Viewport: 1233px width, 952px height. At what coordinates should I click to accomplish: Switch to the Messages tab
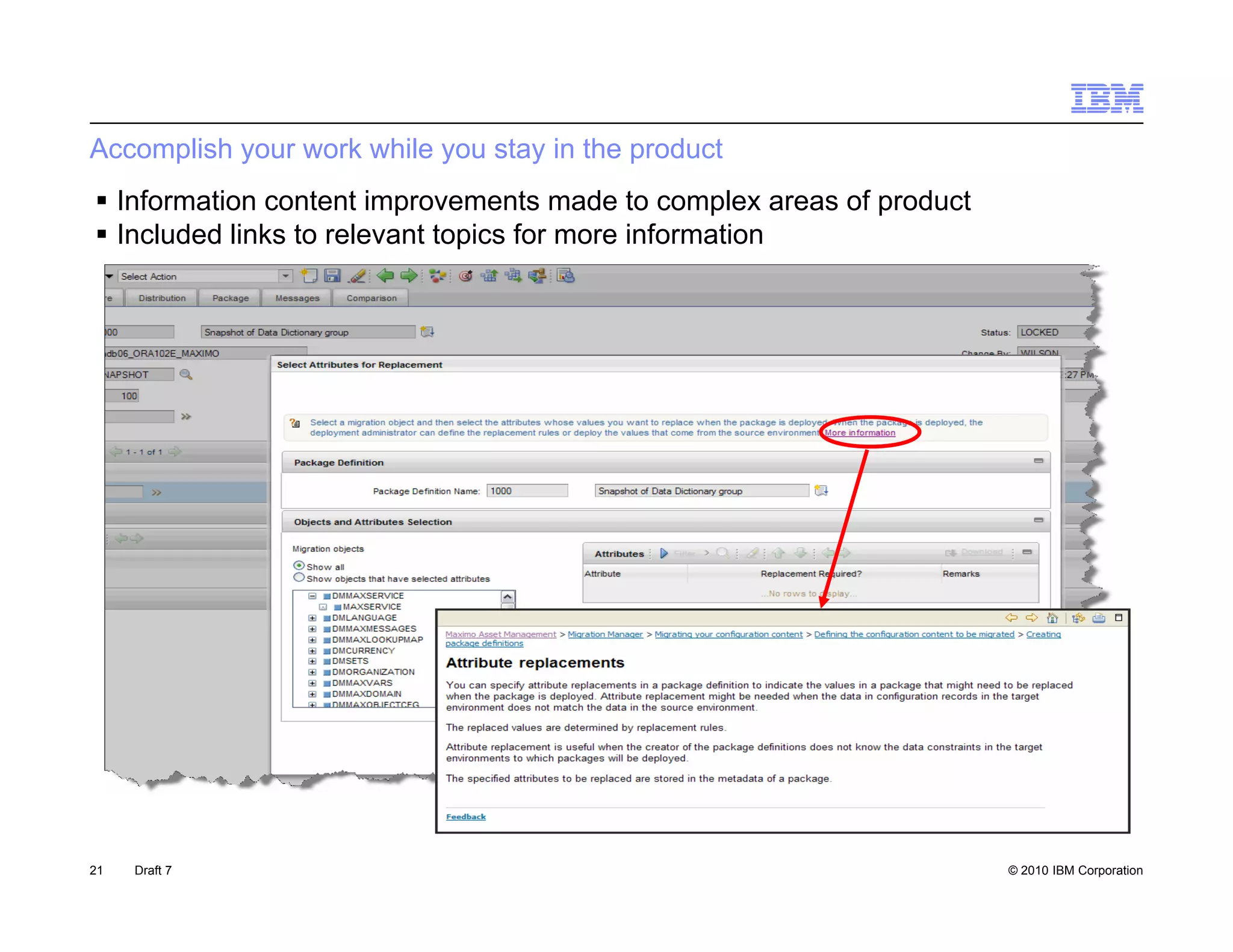[297, 298]
